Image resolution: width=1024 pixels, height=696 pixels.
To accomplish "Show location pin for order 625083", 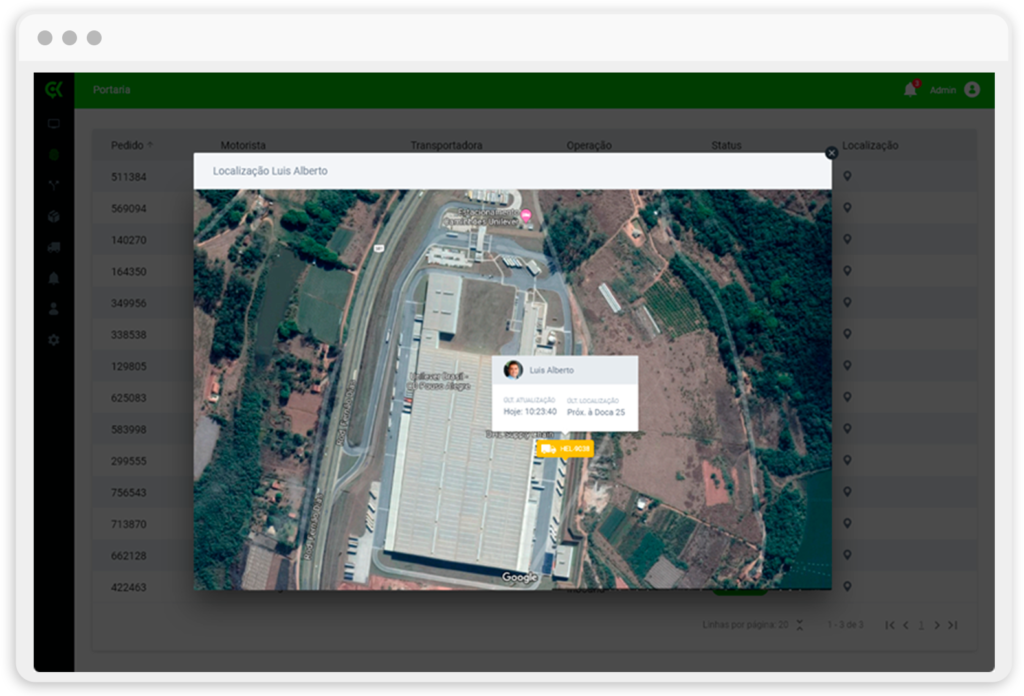I will pyautogui.click(x=847, y=397).
